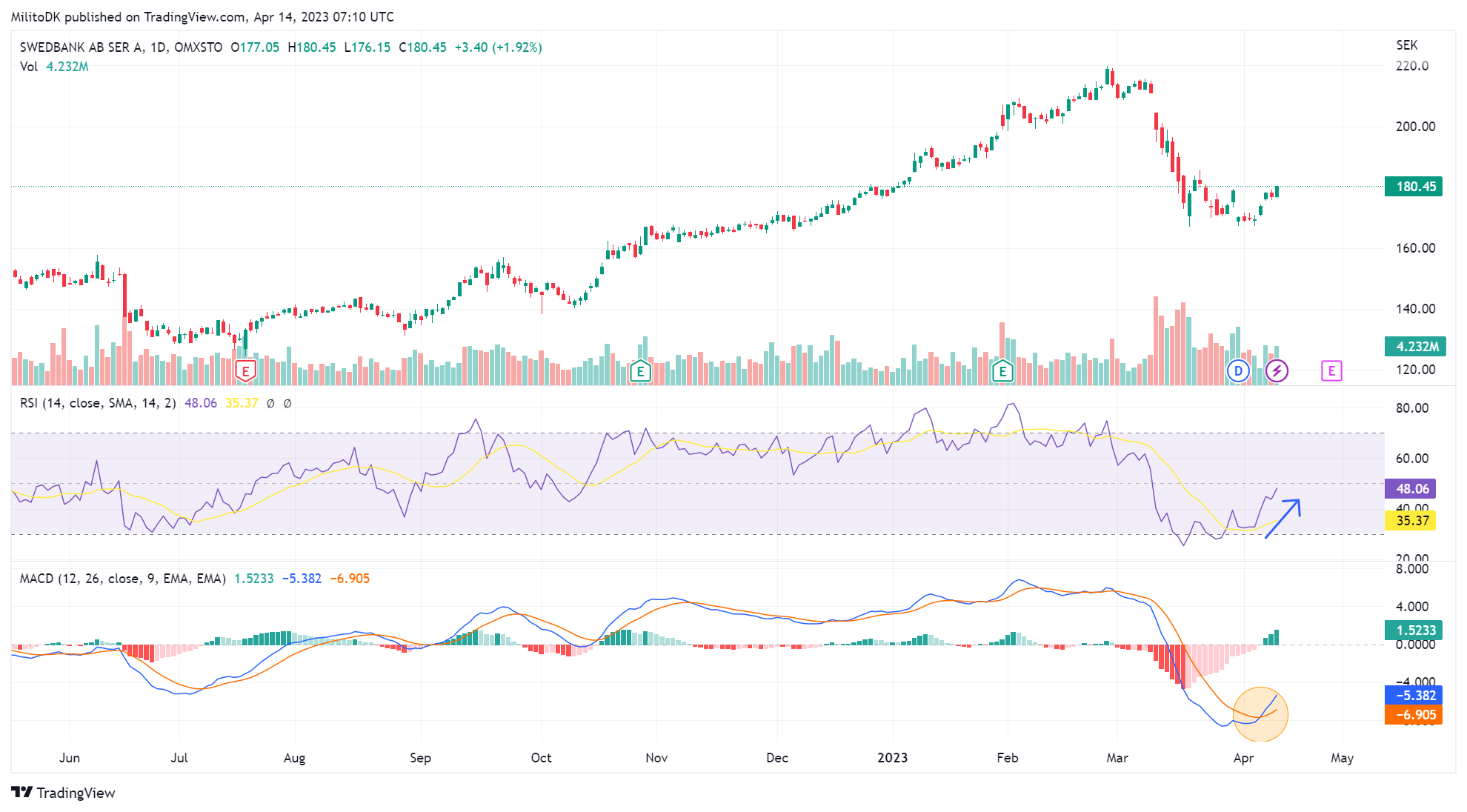Image resolution: width=1467 pixels, height=812 pixels.
Task: Click the May label on time axis
Action: [x=1342, y=758]
